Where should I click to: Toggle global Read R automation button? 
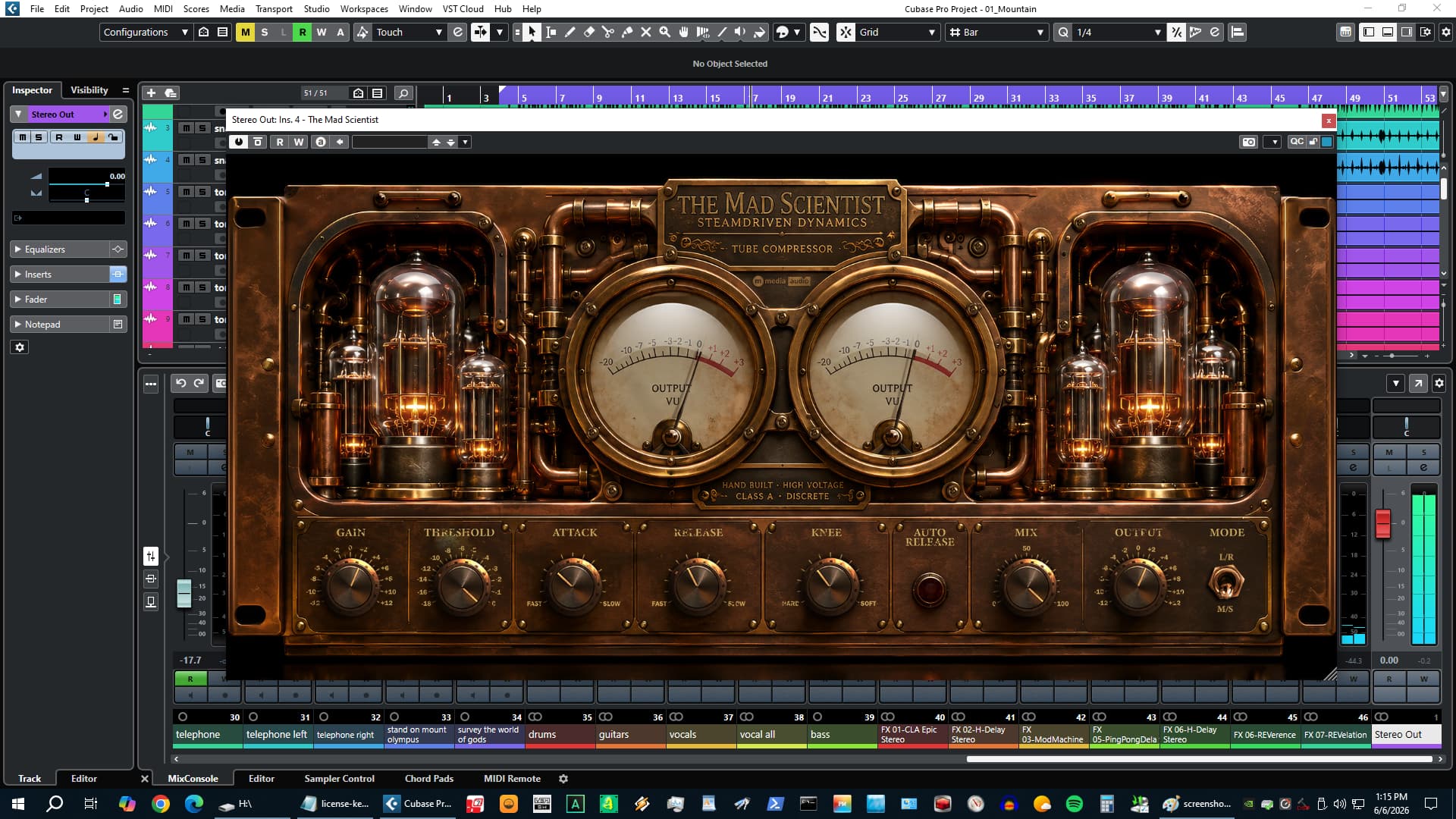[303, 32]
